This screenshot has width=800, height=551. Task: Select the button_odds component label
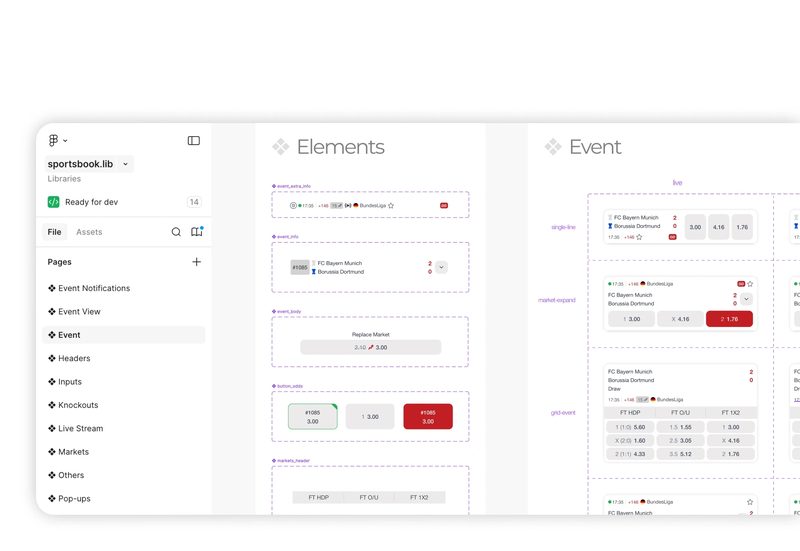pyautogui.click(x=287, y=386)
